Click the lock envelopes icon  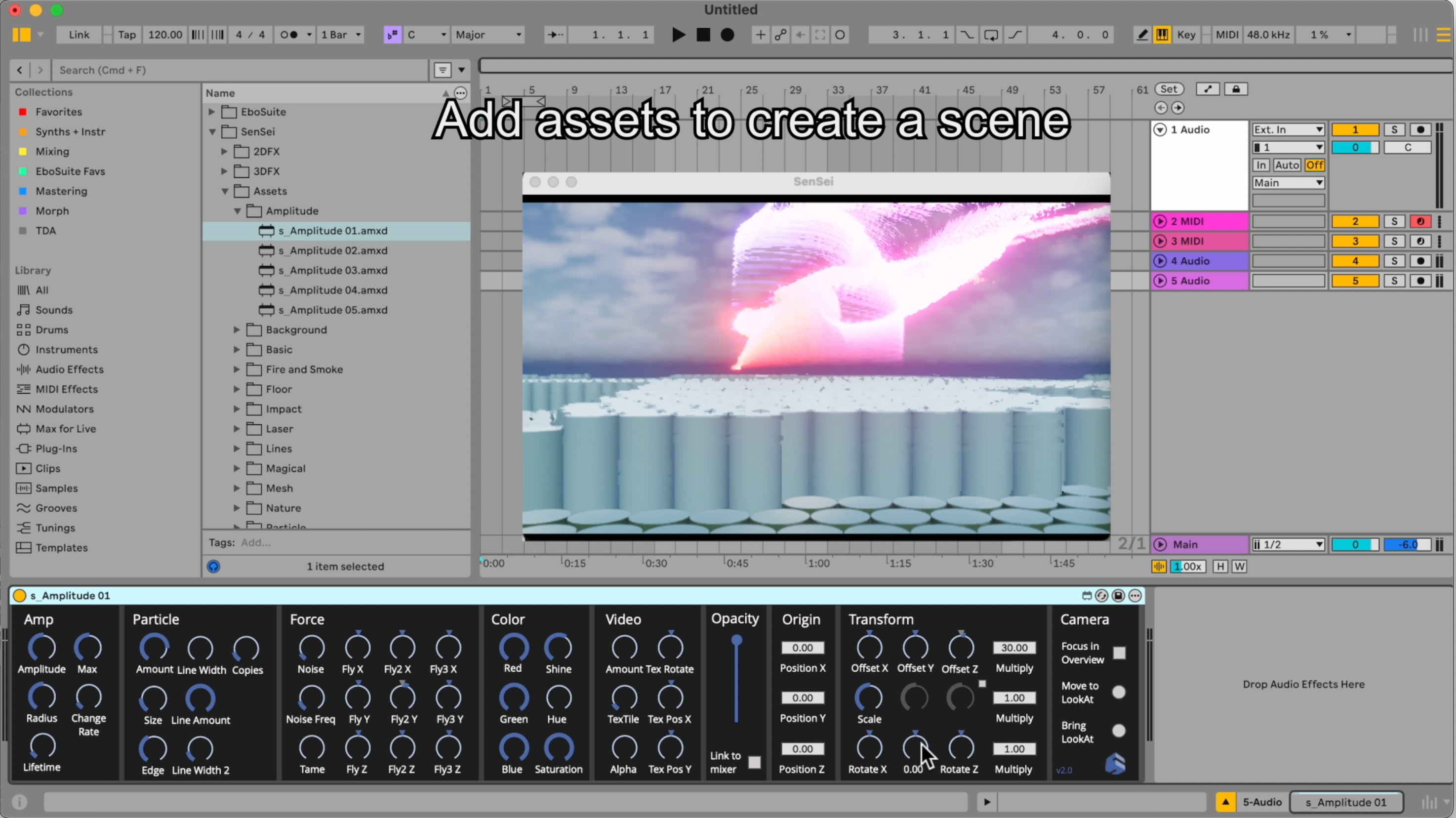(1236, 89)
